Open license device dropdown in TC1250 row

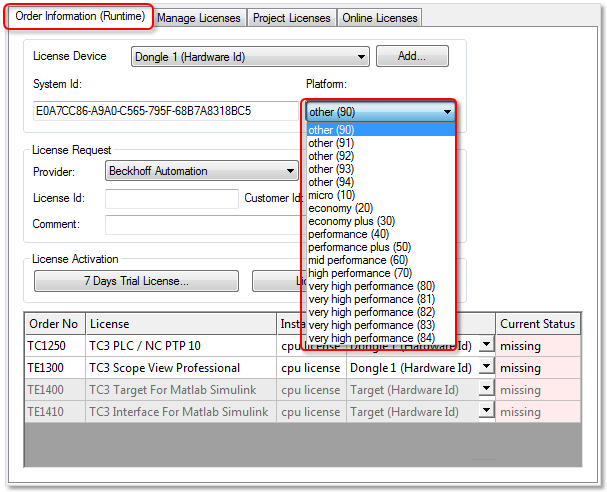click(487, 344)
